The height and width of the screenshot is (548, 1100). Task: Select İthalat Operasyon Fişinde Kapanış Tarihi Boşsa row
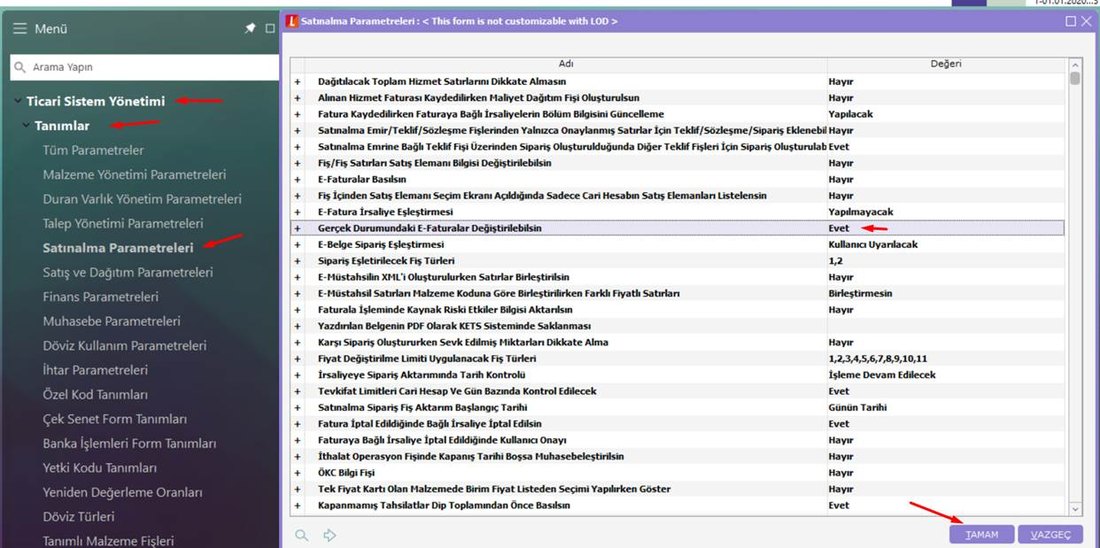pos(678,457)
